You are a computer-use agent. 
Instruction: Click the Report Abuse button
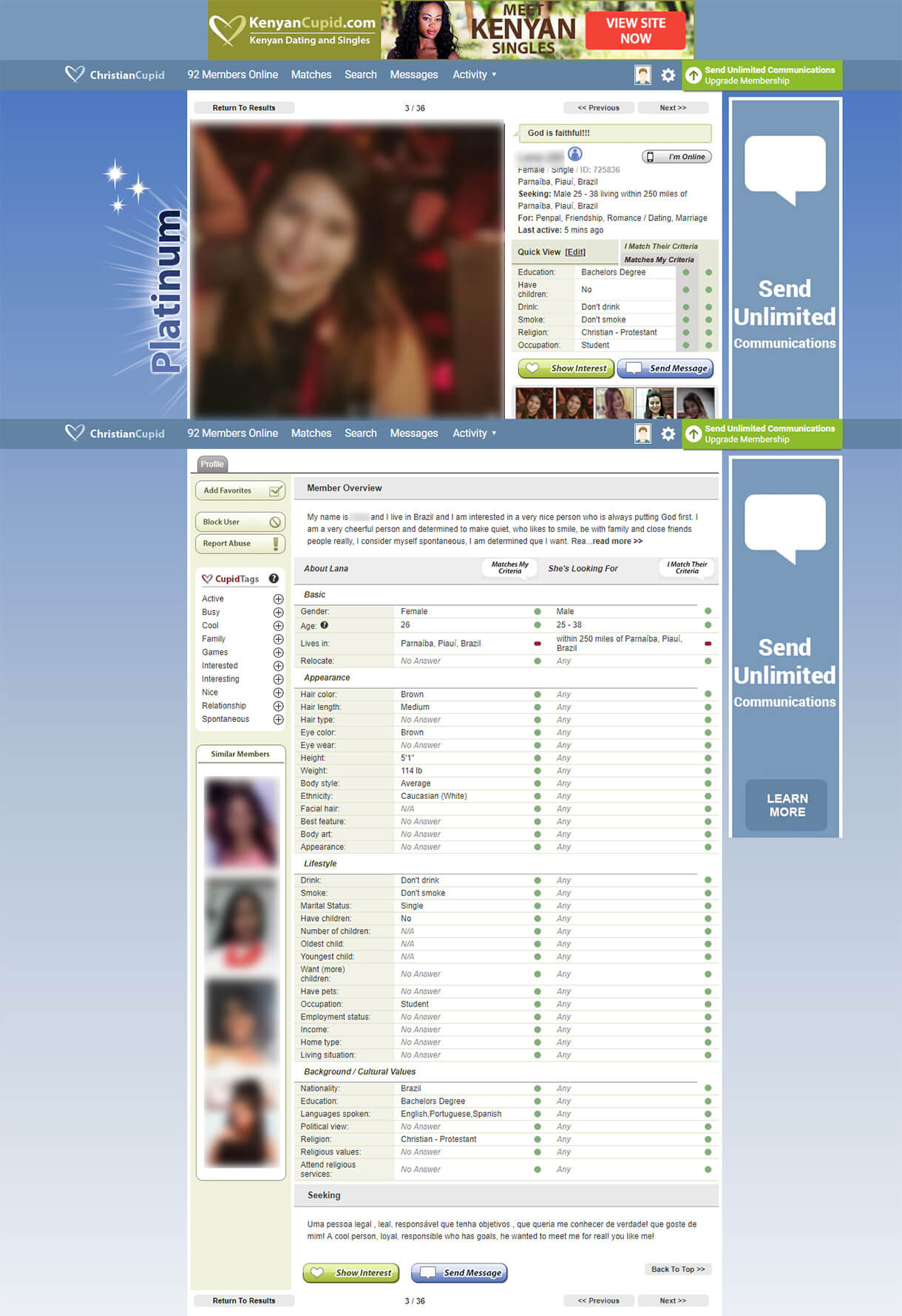click(240, 544)
